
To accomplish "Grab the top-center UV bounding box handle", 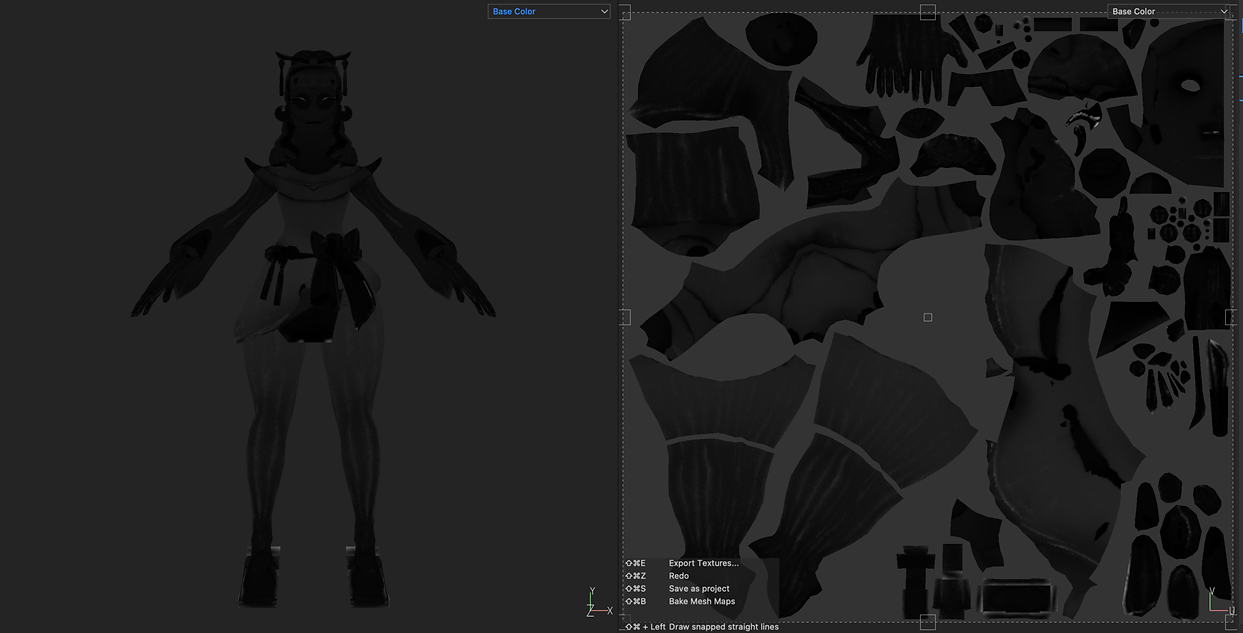I will pos(927,12).
